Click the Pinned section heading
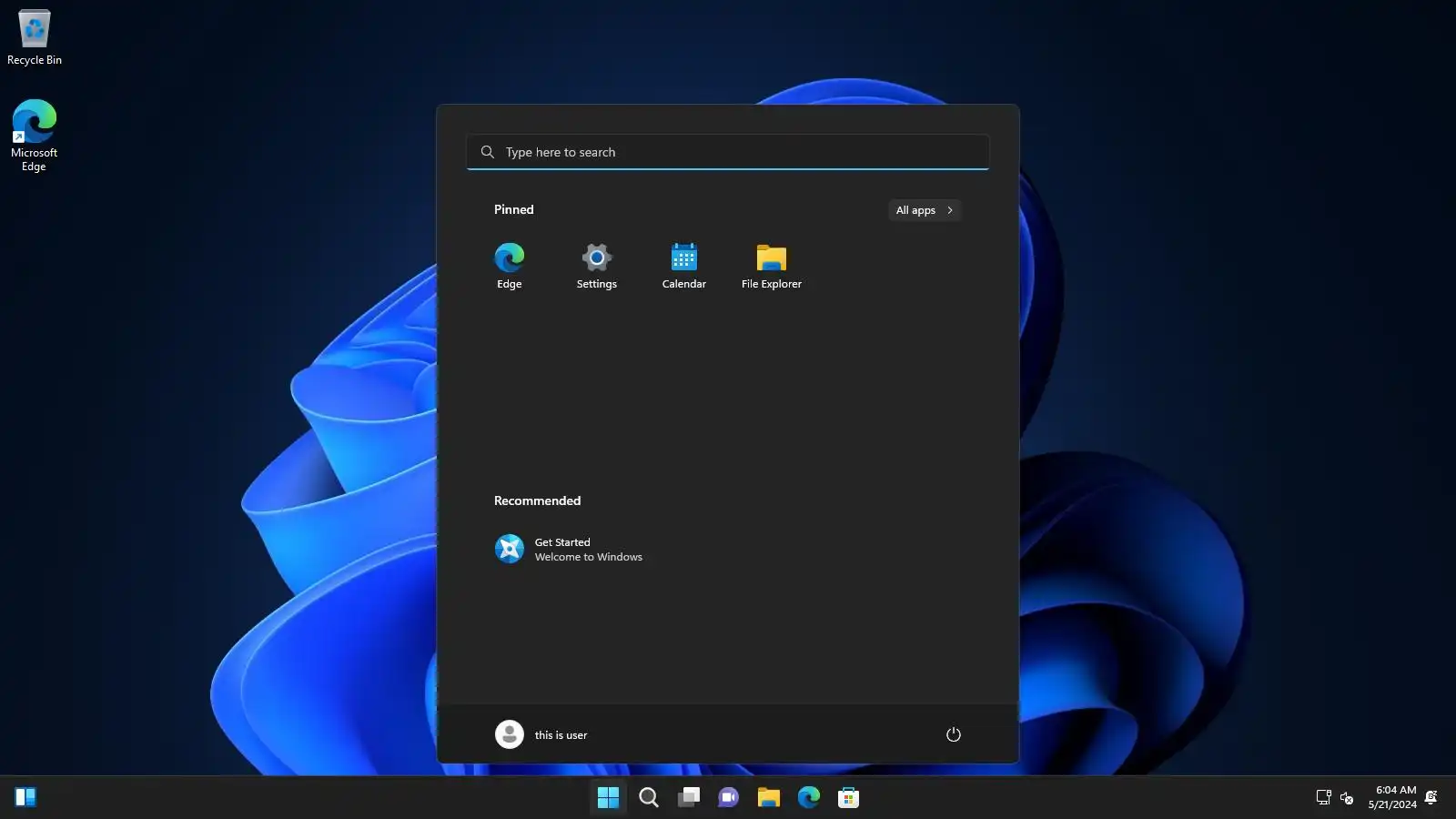Screen dimensions: 1456x819 (x=513, y=209)
